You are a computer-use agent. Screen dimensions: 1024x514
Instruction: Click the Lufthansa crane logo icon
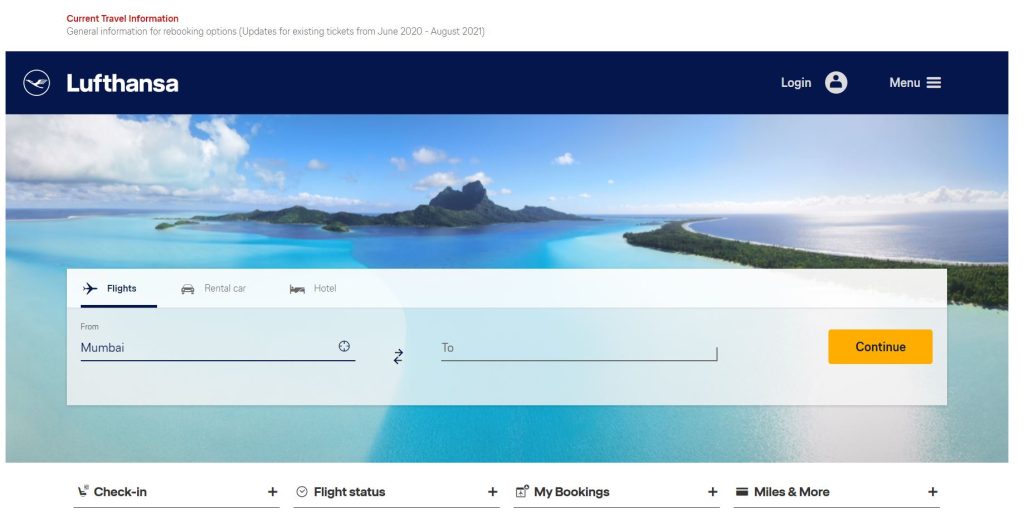pos(37,83)
